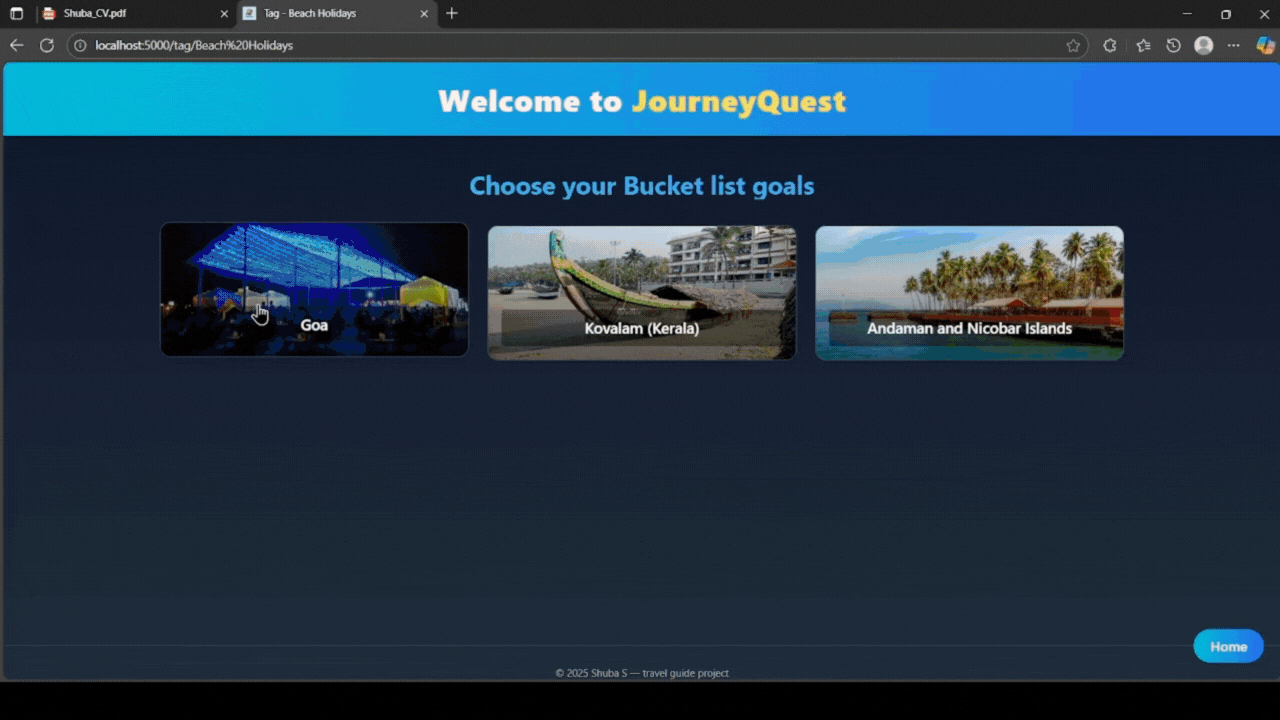Viewport: 1280px width, 720px height.
Task: Click the user profile avatar icon
Action: click(1204, 45)
